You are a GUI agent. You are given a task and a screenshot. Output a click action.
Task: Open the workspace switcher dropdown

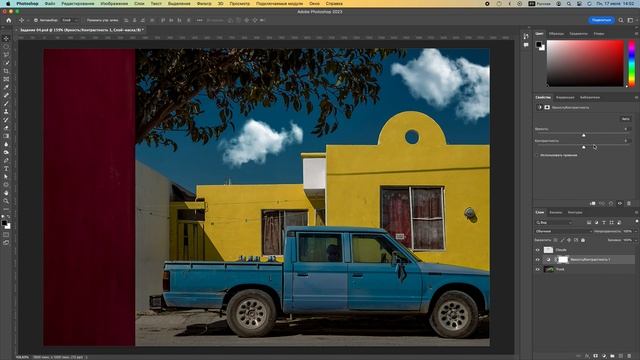[x=631, y=20]
